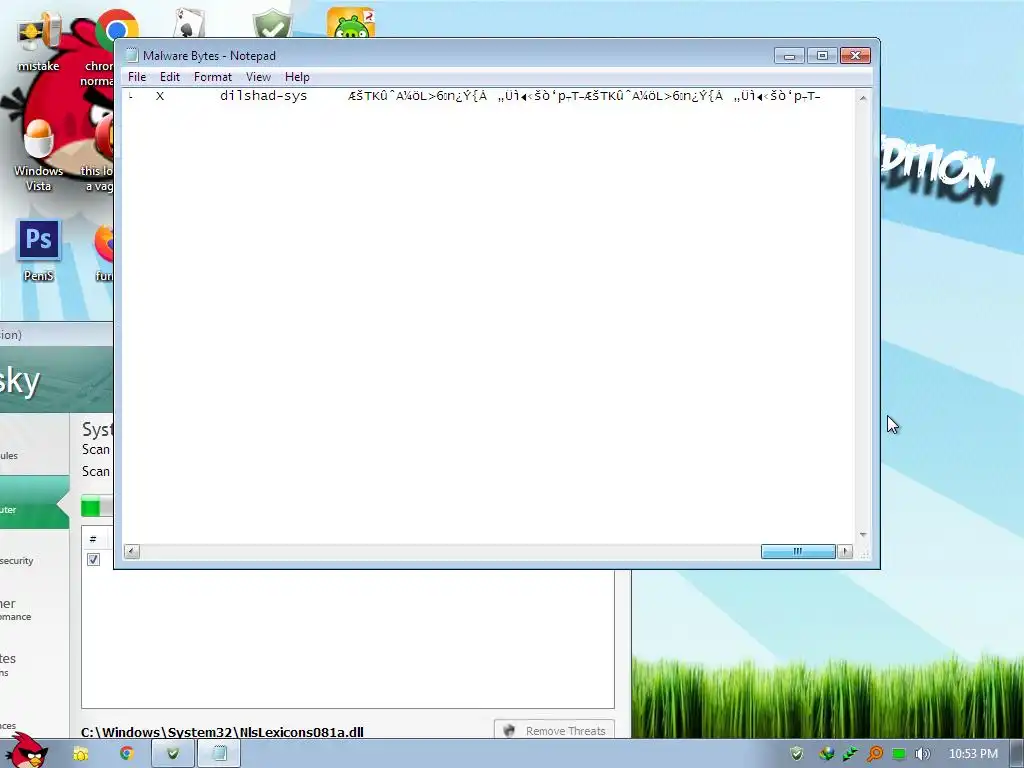Image resolution: width=1024 pixels, height=768 pixels.
Task: Open the clock showing 10:53 PM
Action: pyautogui.click(x=973, y=754)
